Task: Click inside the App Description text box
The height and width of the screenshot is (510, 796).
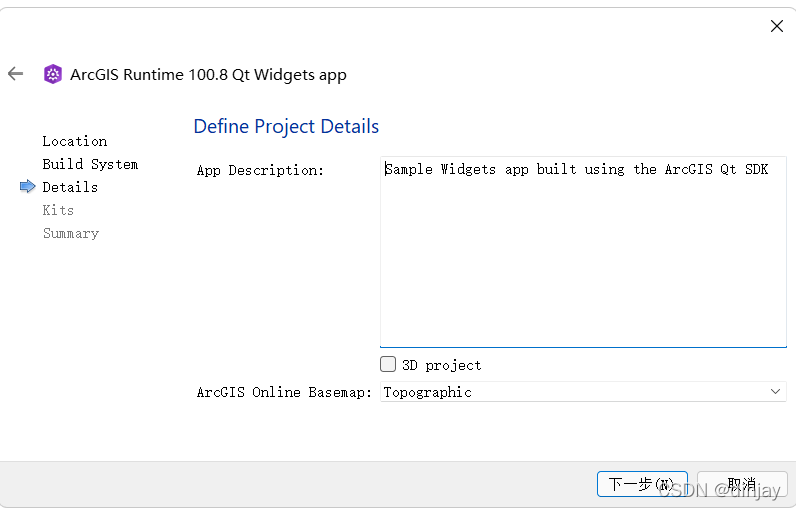Action: point(583,252)
